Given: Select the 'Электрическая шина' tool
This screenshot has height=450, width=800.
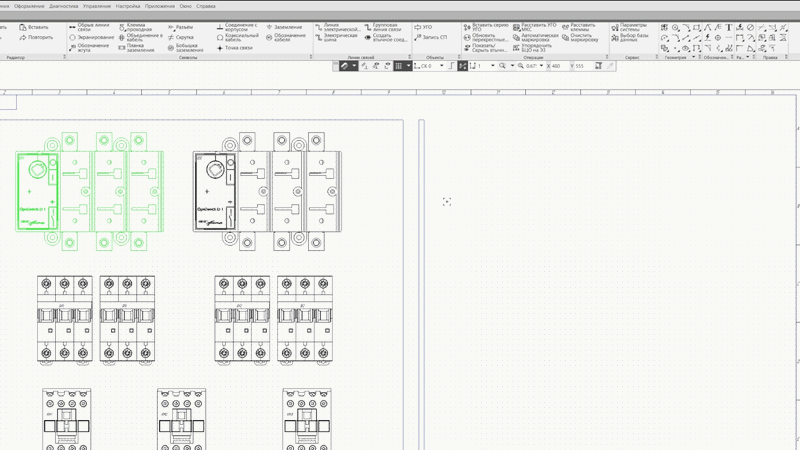Looking at the screenshot, I should click(336, 37).
